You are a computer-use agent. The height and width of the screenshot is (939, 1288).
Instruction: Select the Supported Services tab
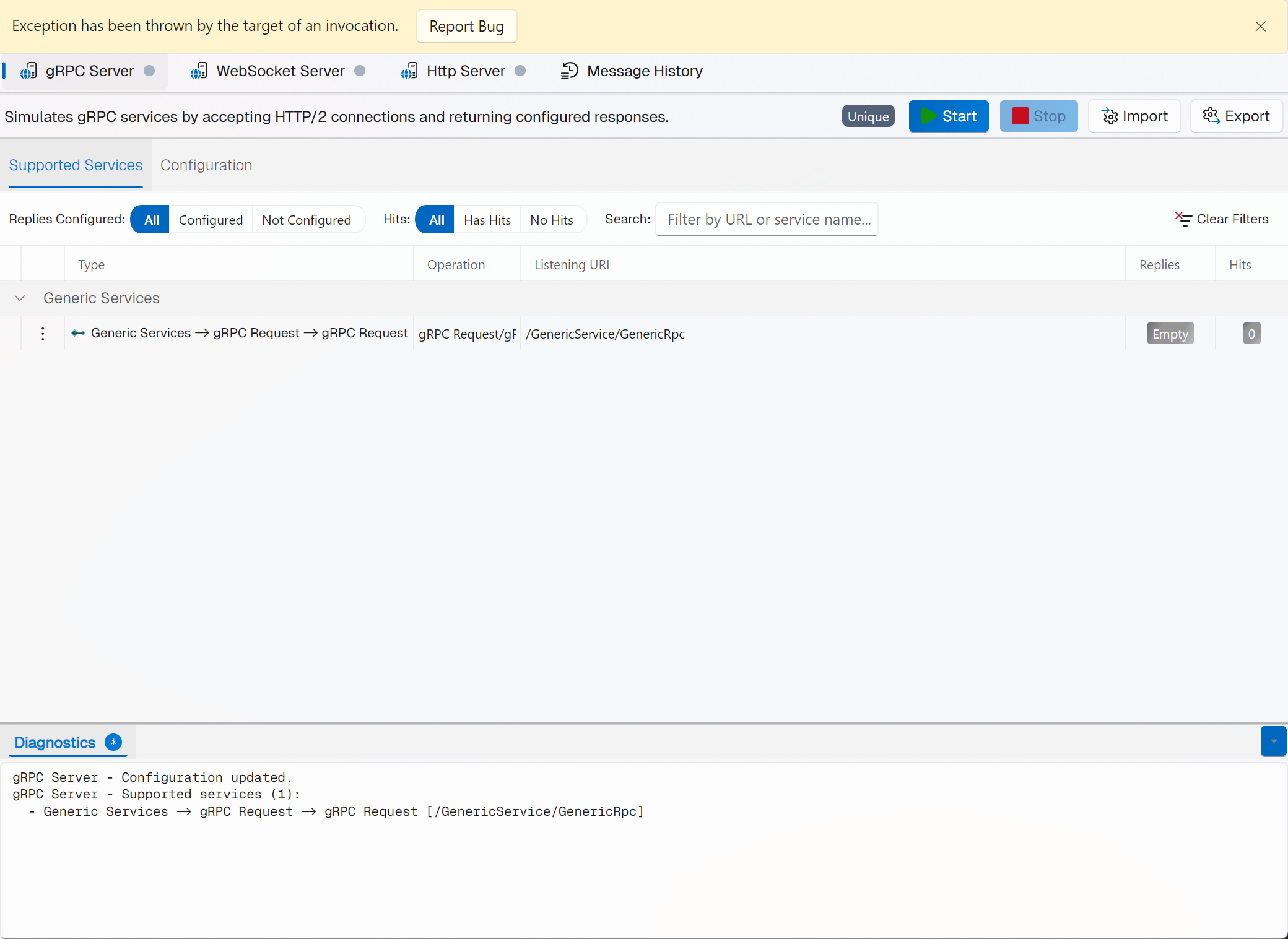[x=76, y=165]
